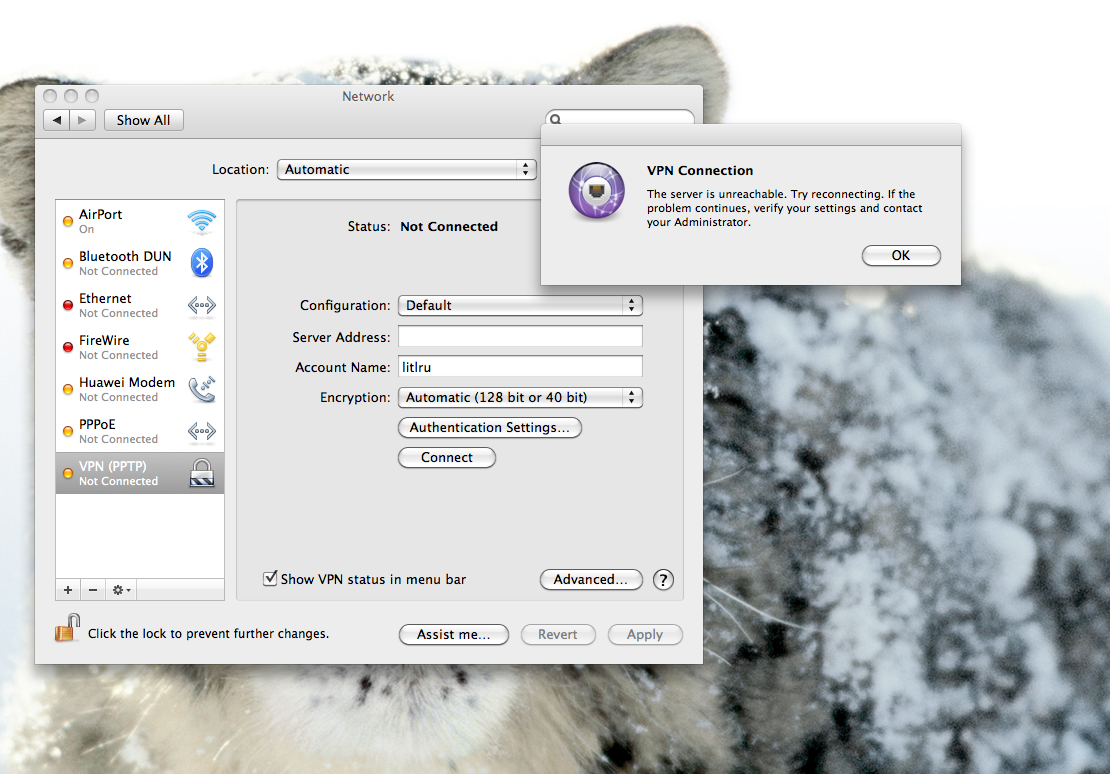Go forward with the right arrow
The width and height of the screenshot is (1110, 774).
(82, 120)
